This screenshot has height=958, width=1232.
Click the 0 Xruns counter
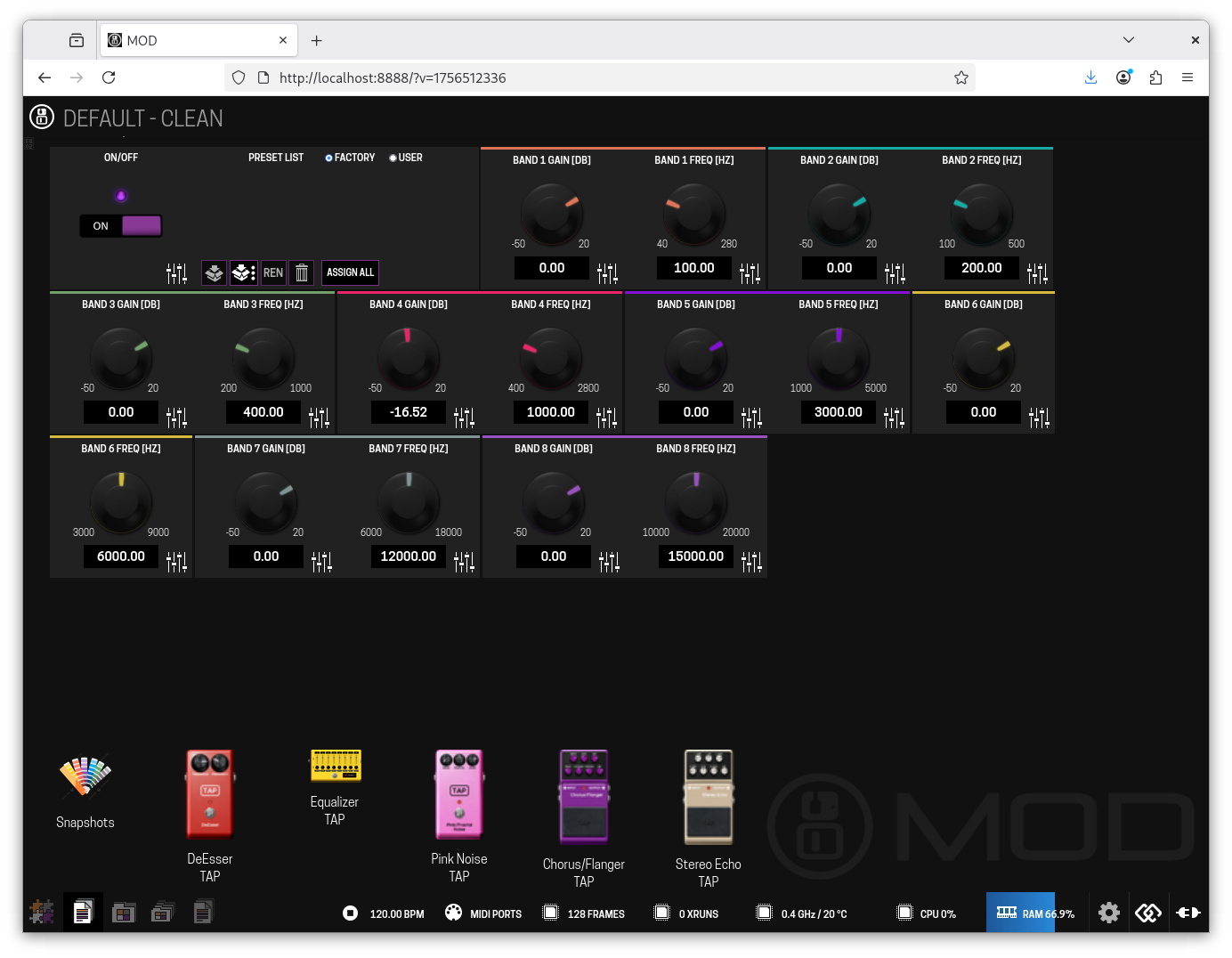686,913
